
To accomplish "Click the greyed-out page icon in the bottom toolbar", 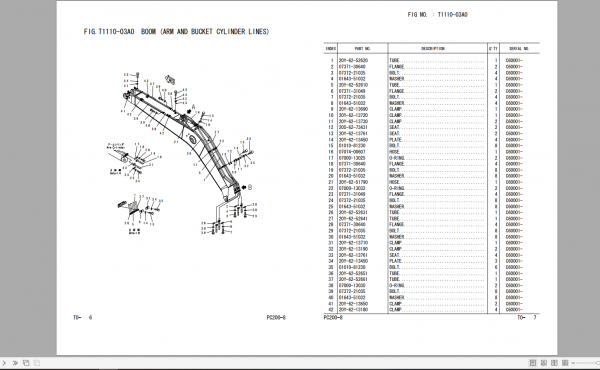I will (x=37, y=363).
